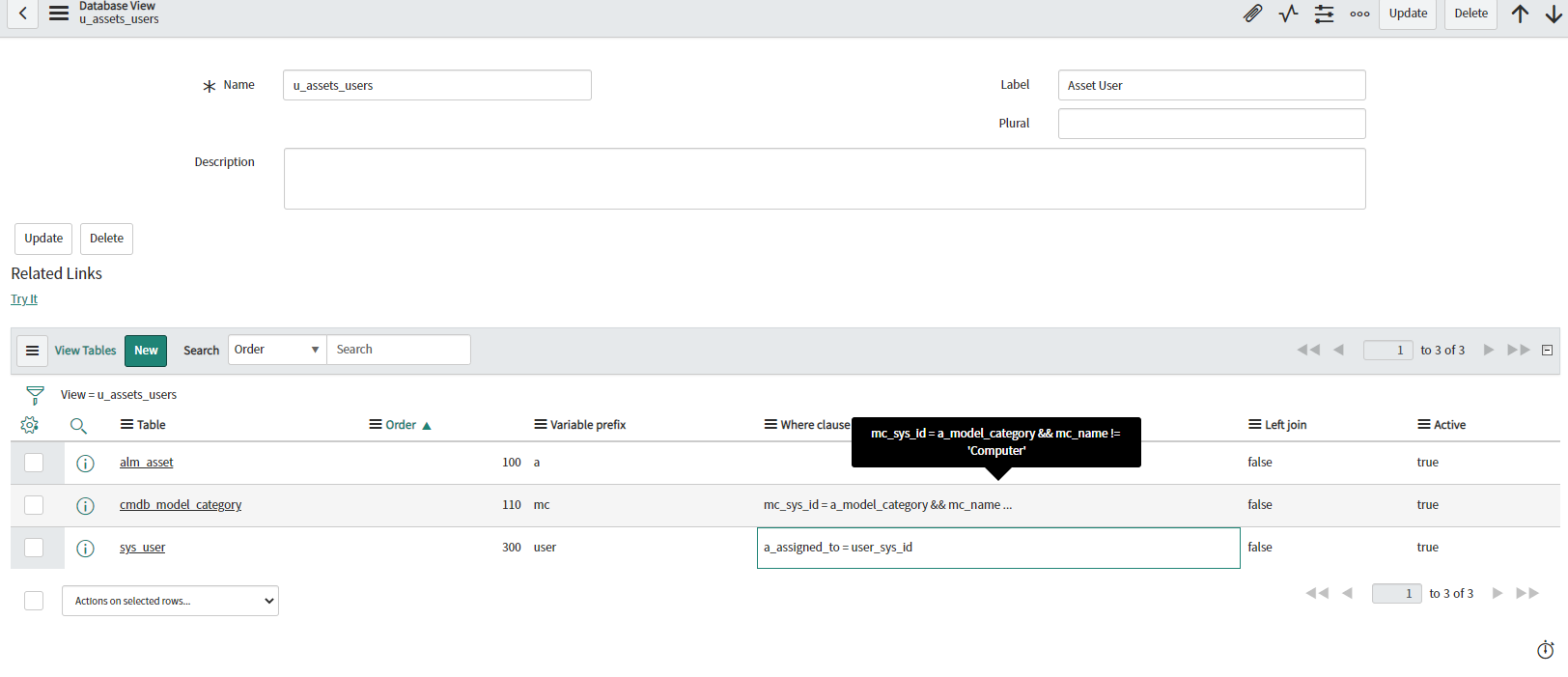Go to the next page in the top pager
This screenshot has height=677, width=1568.
pos(1489,350)
